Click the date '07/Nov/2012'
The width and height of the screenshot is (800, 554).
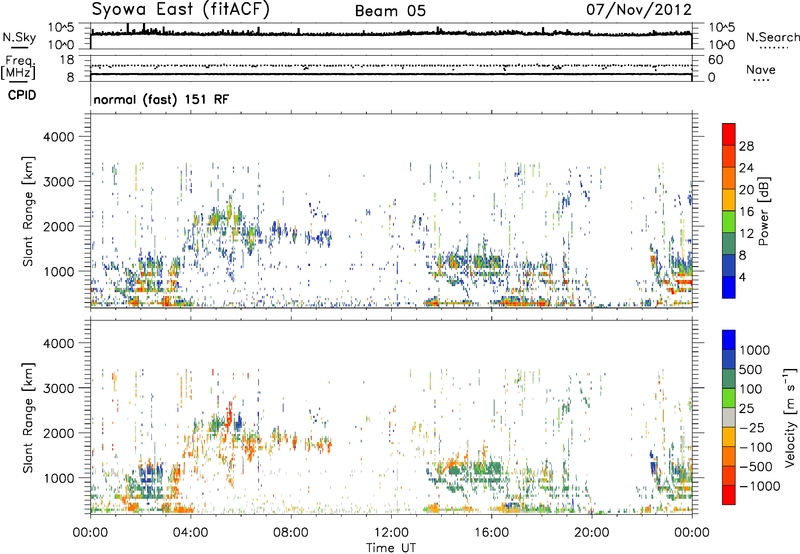639,10
